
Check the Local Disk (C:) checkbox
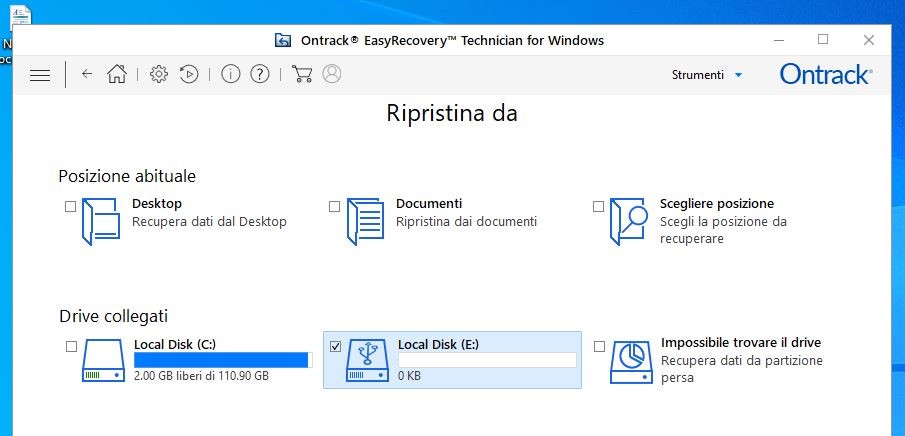pyautogui.click(x=71, y=346)
